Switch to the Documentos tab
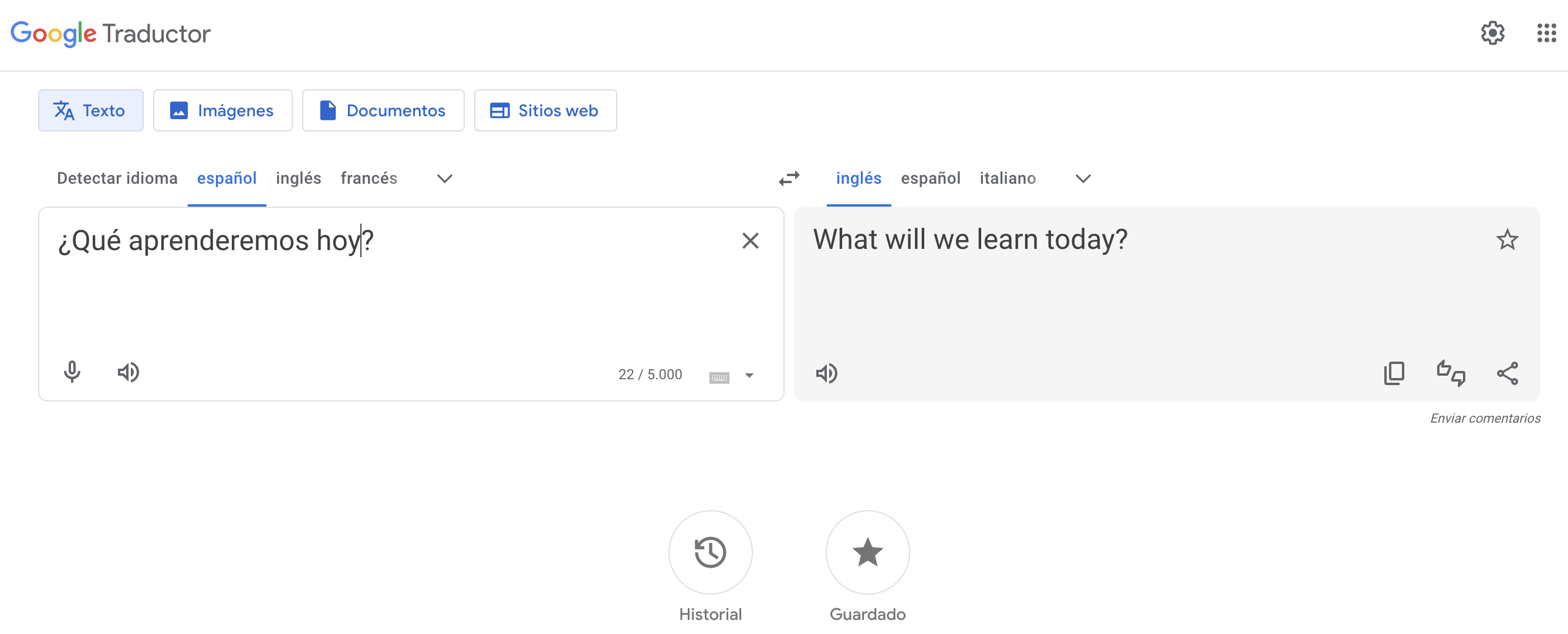1568x634 pixels. point(383,110)
